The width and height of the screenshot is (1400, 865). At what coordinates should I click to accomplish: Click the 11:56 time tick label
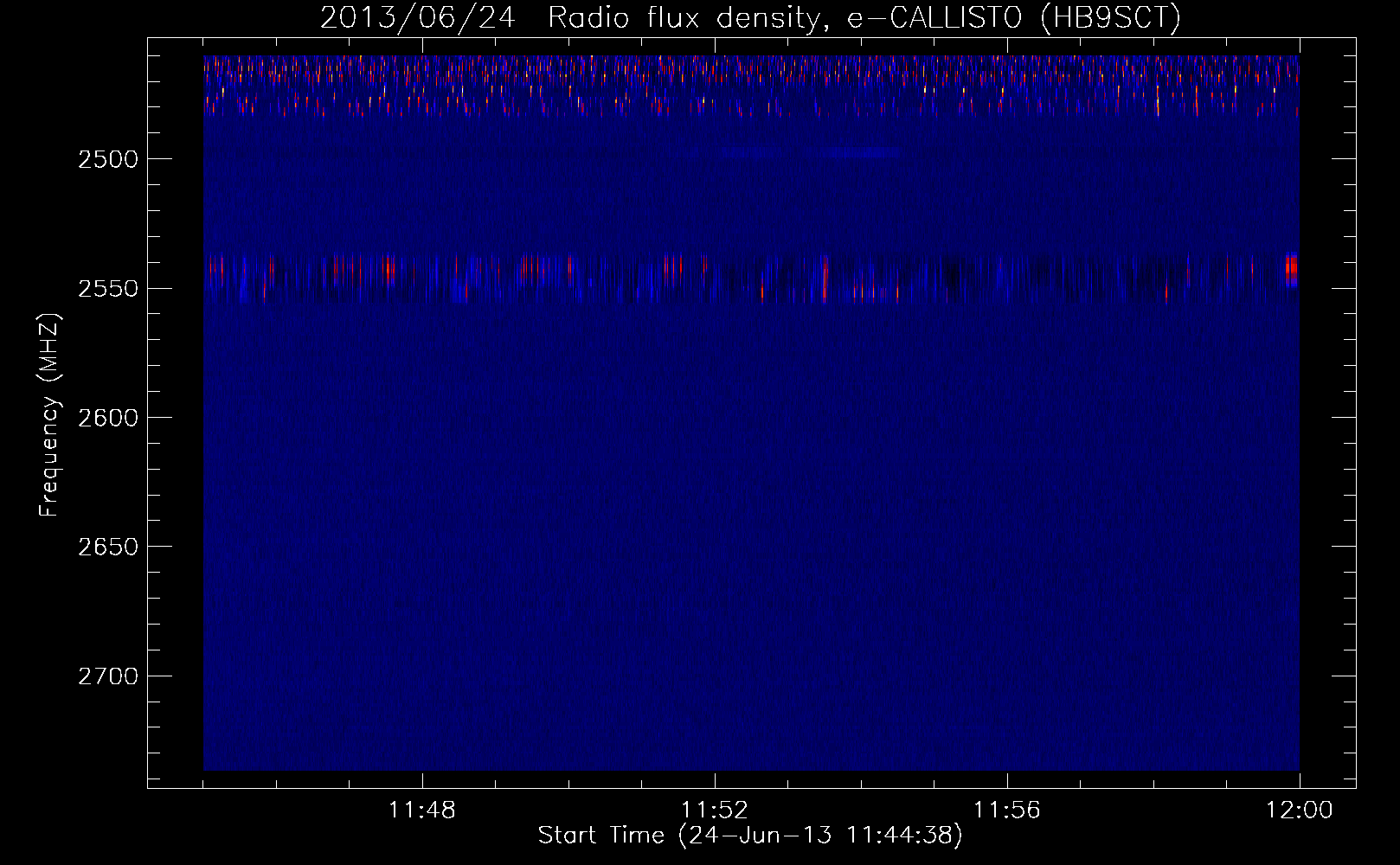1007,811
